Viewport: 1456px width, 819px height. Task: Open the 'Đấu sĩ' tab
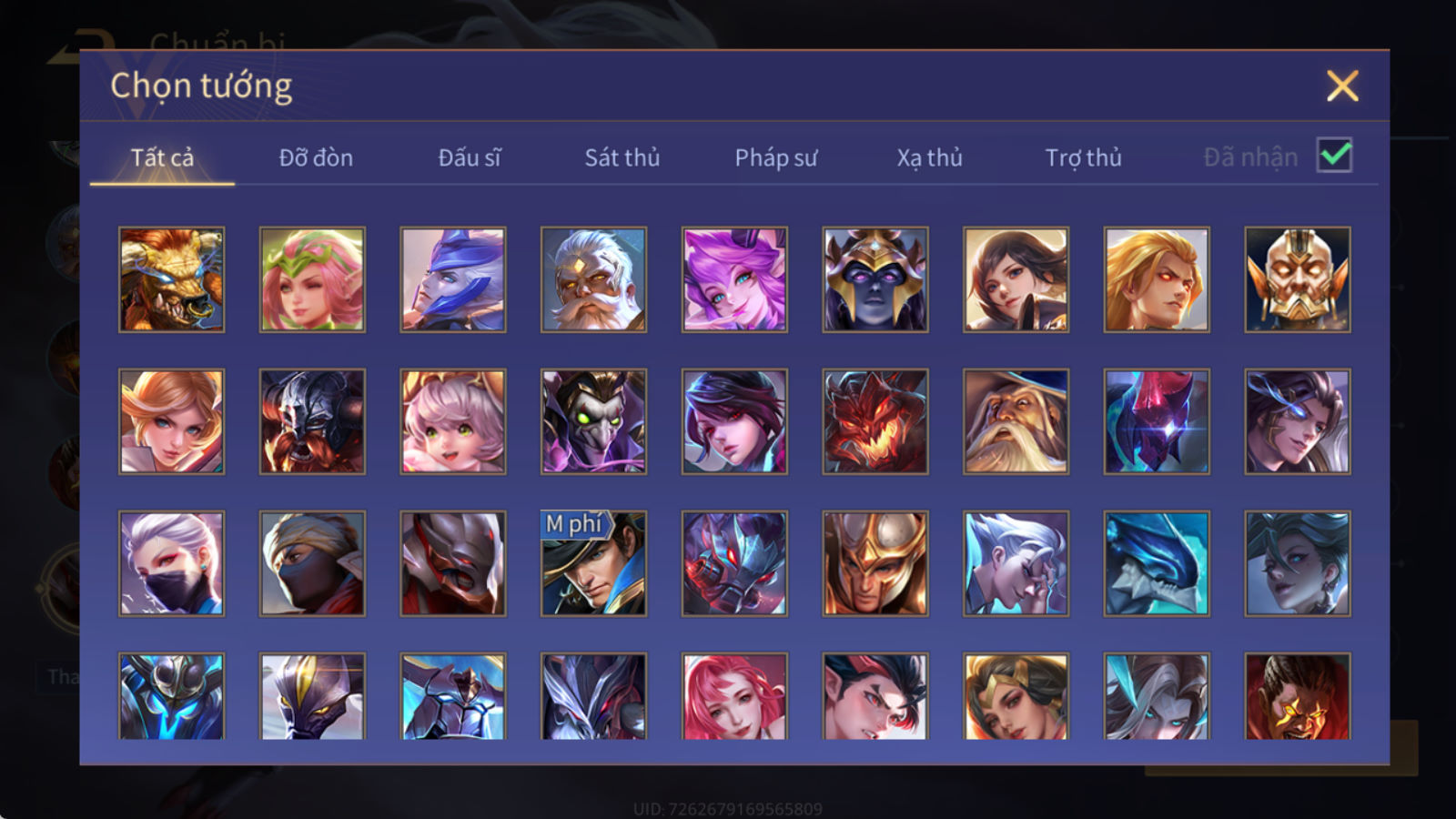[x=470, y=157]
